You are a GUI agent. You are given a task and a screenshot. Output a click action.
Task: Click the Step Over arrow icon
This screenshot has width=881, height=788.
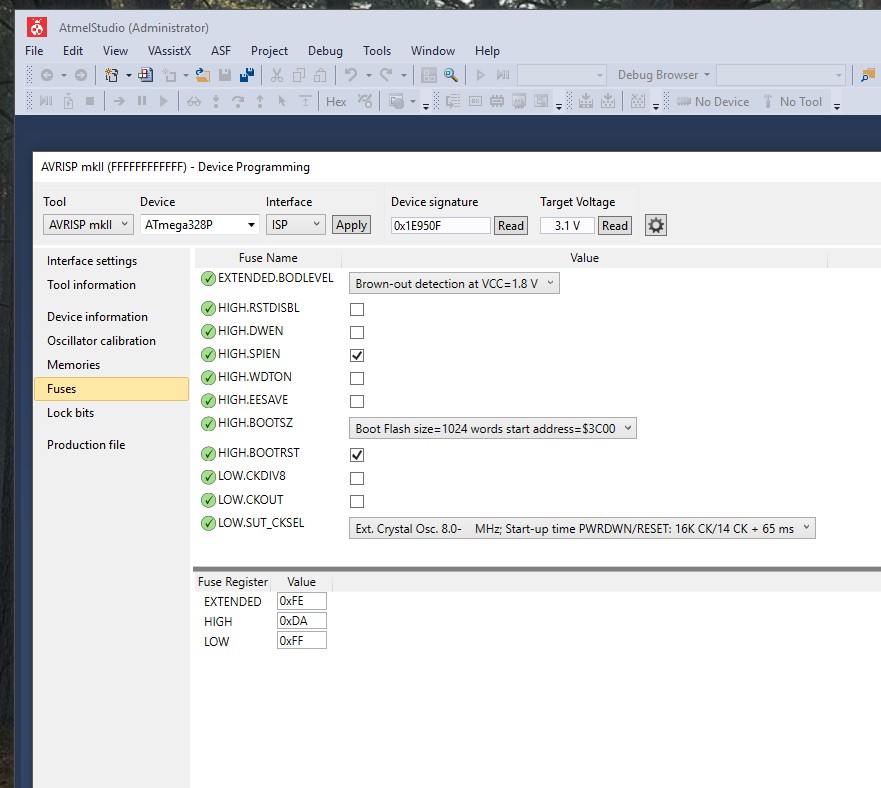238,102
